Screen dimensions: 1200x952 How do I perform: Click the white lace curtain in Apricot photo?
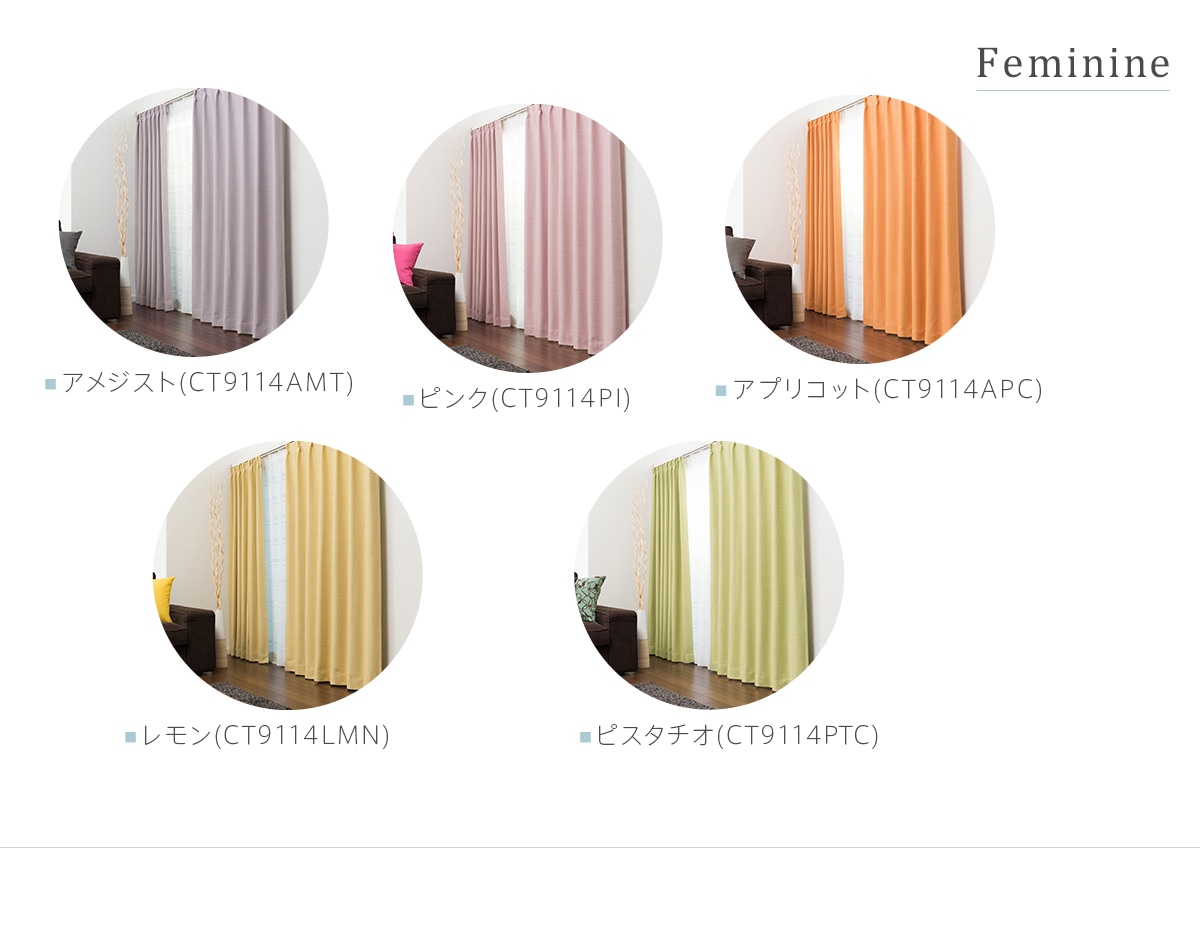853,213
